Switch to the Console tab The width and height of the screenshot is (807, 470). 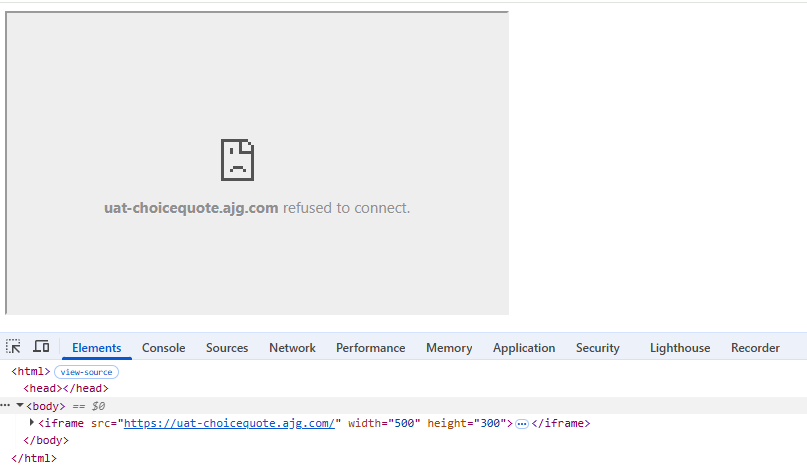coord(164,348)
